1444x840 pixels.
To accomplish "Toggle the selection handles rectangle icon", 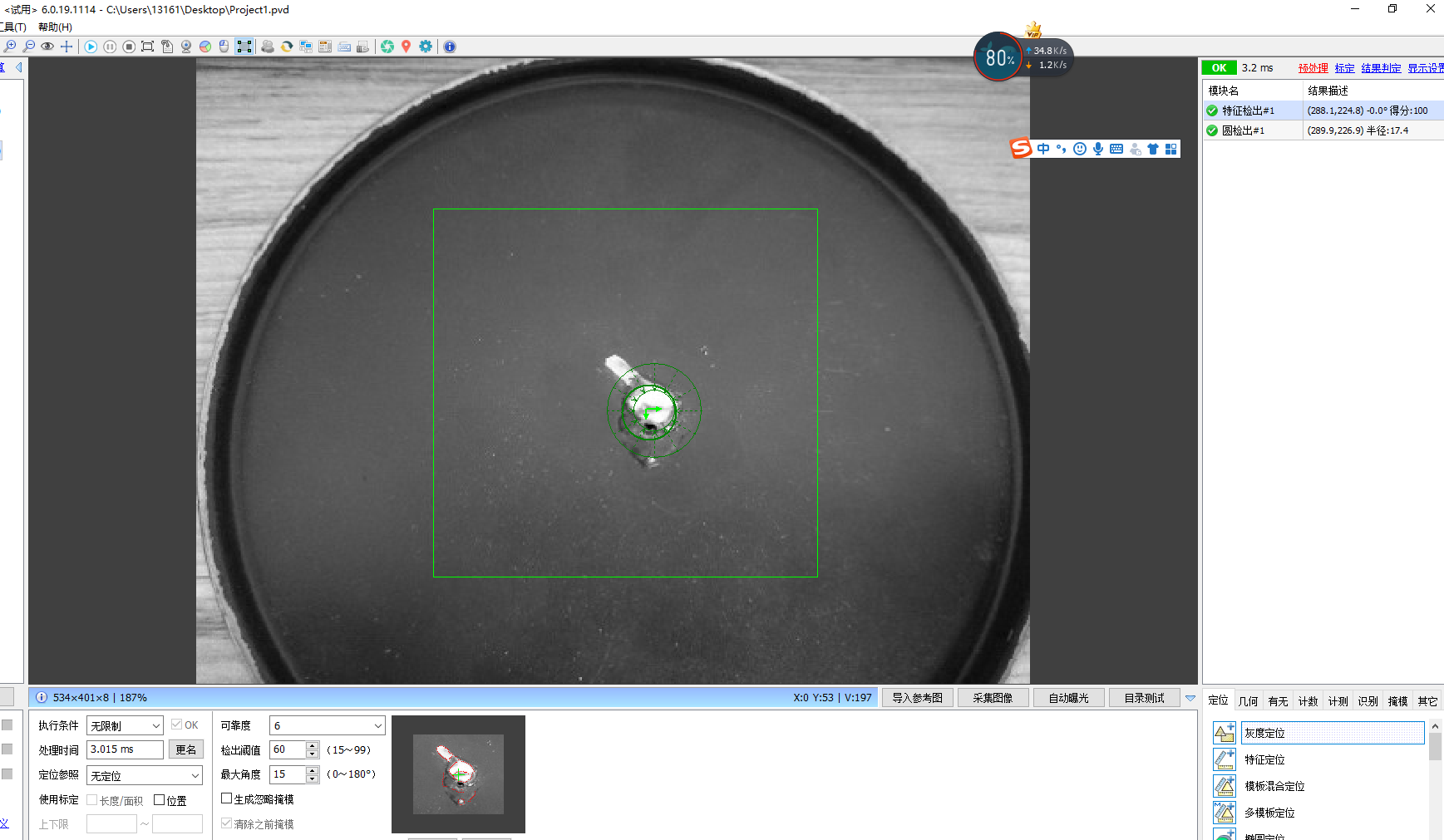I will pos(244,47).
